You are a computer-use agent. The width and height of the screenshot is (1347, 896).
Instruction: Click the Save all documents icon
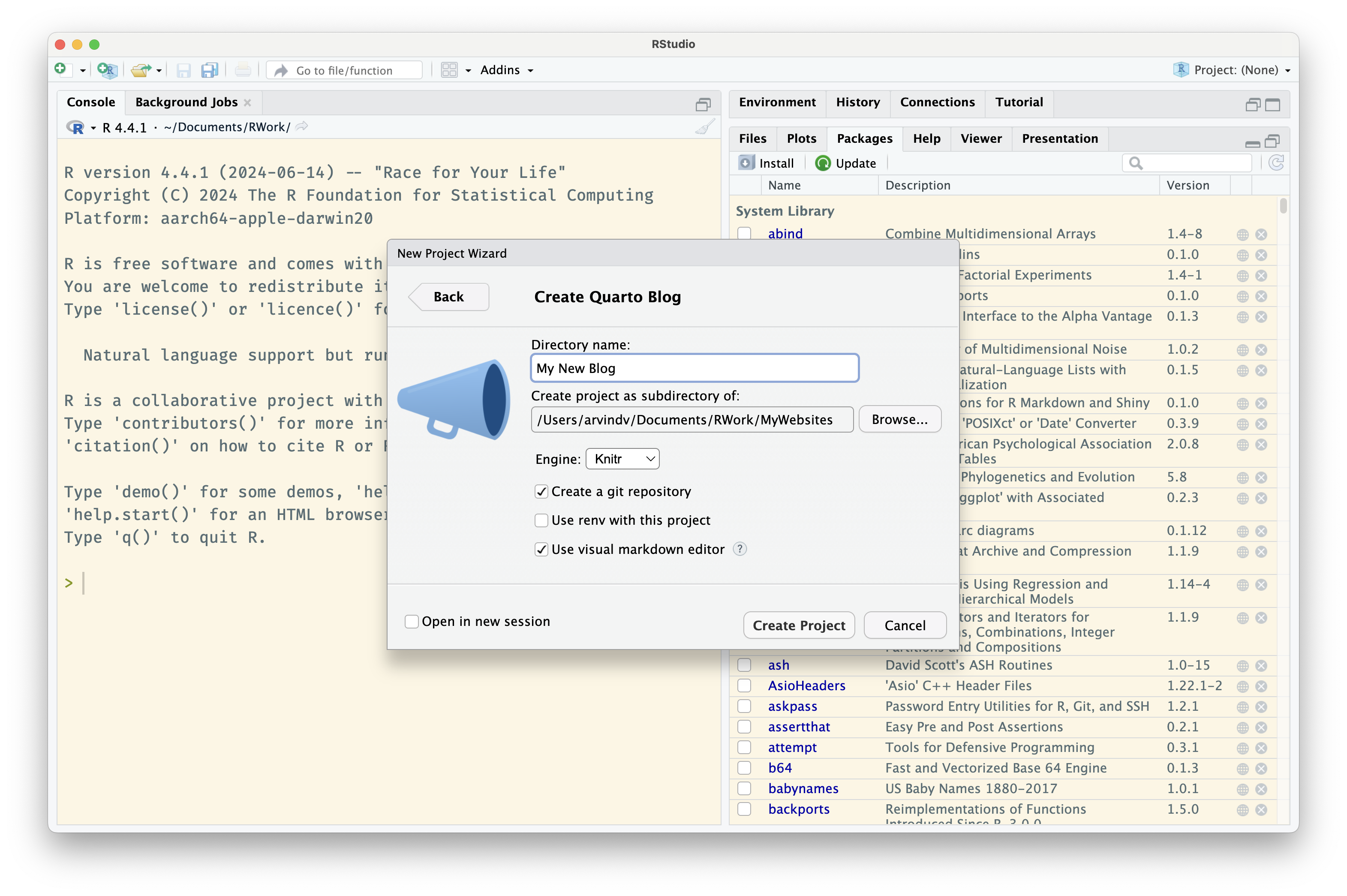coord(210,70)
